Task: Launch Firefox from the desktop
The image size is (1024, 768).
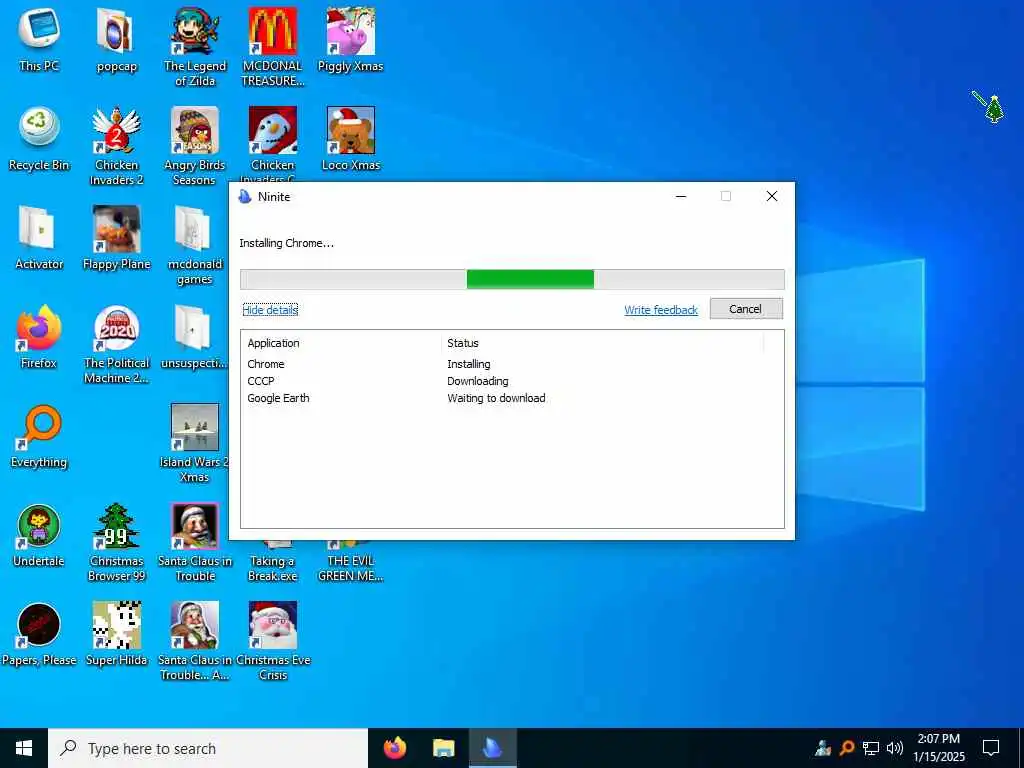Action: click(x=39, y=337)
